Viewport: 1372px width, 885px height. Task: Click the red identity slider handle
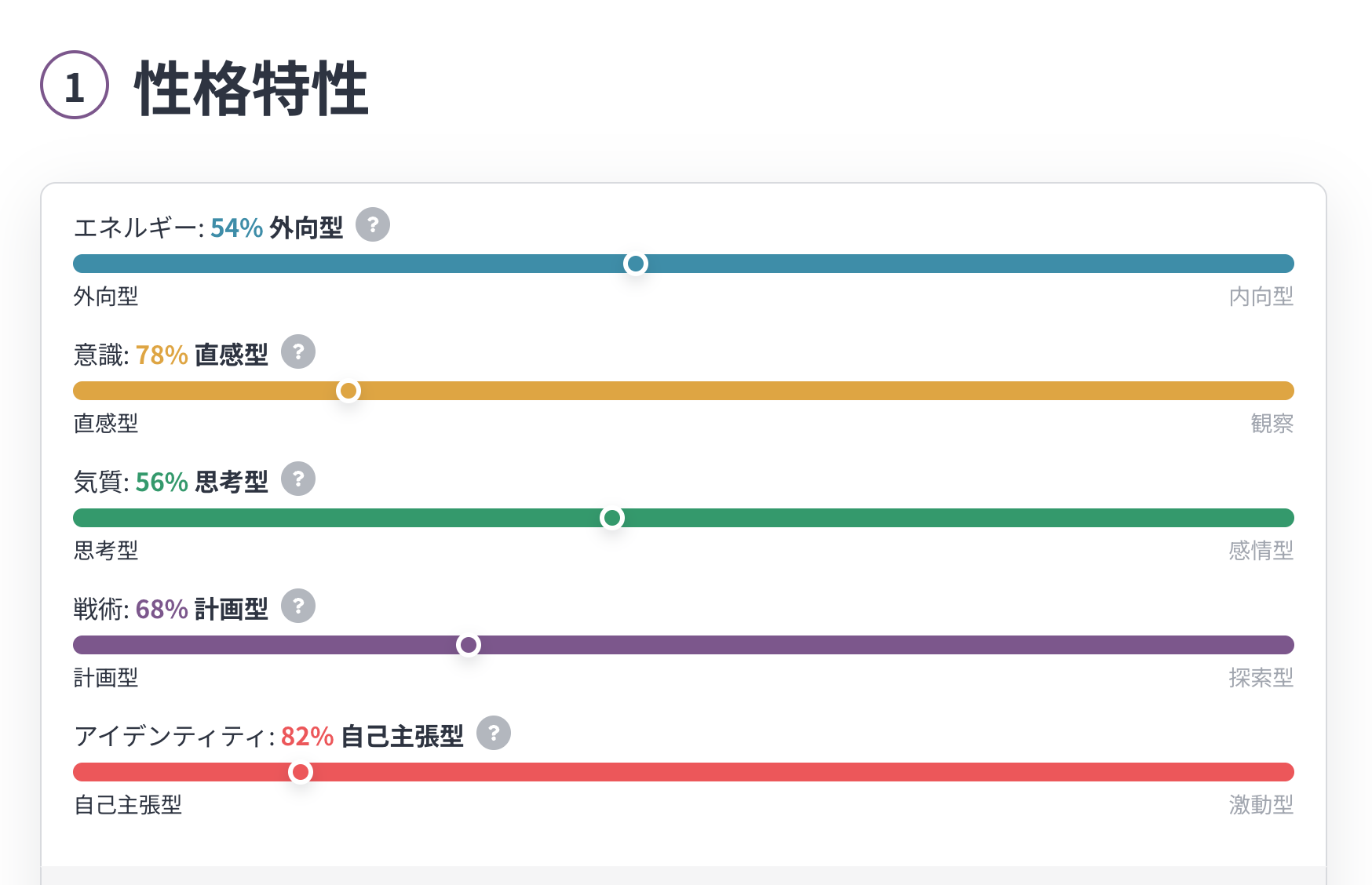(x=301, y=772)
